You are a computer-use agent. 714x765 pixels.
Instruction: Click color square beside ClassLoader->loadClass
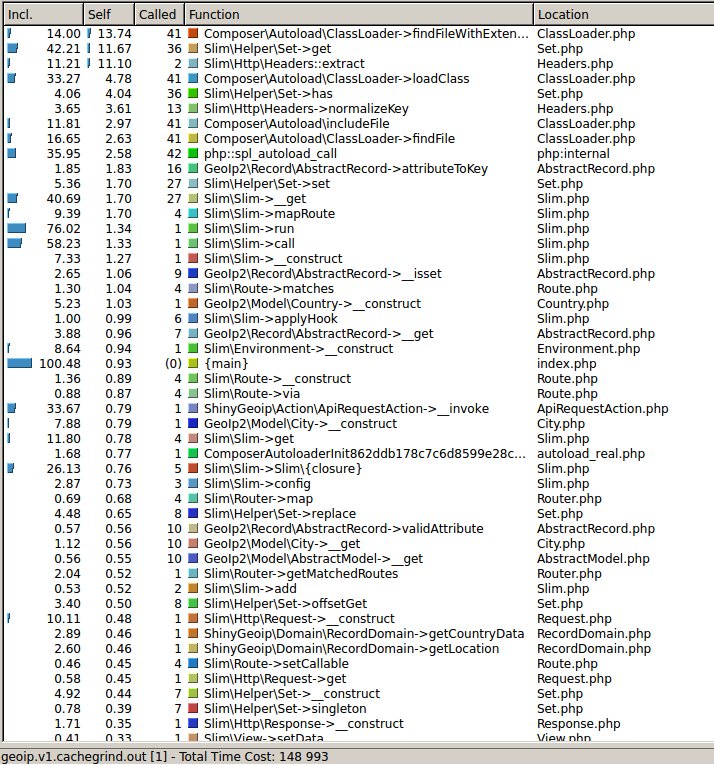(x=193, y=79)
